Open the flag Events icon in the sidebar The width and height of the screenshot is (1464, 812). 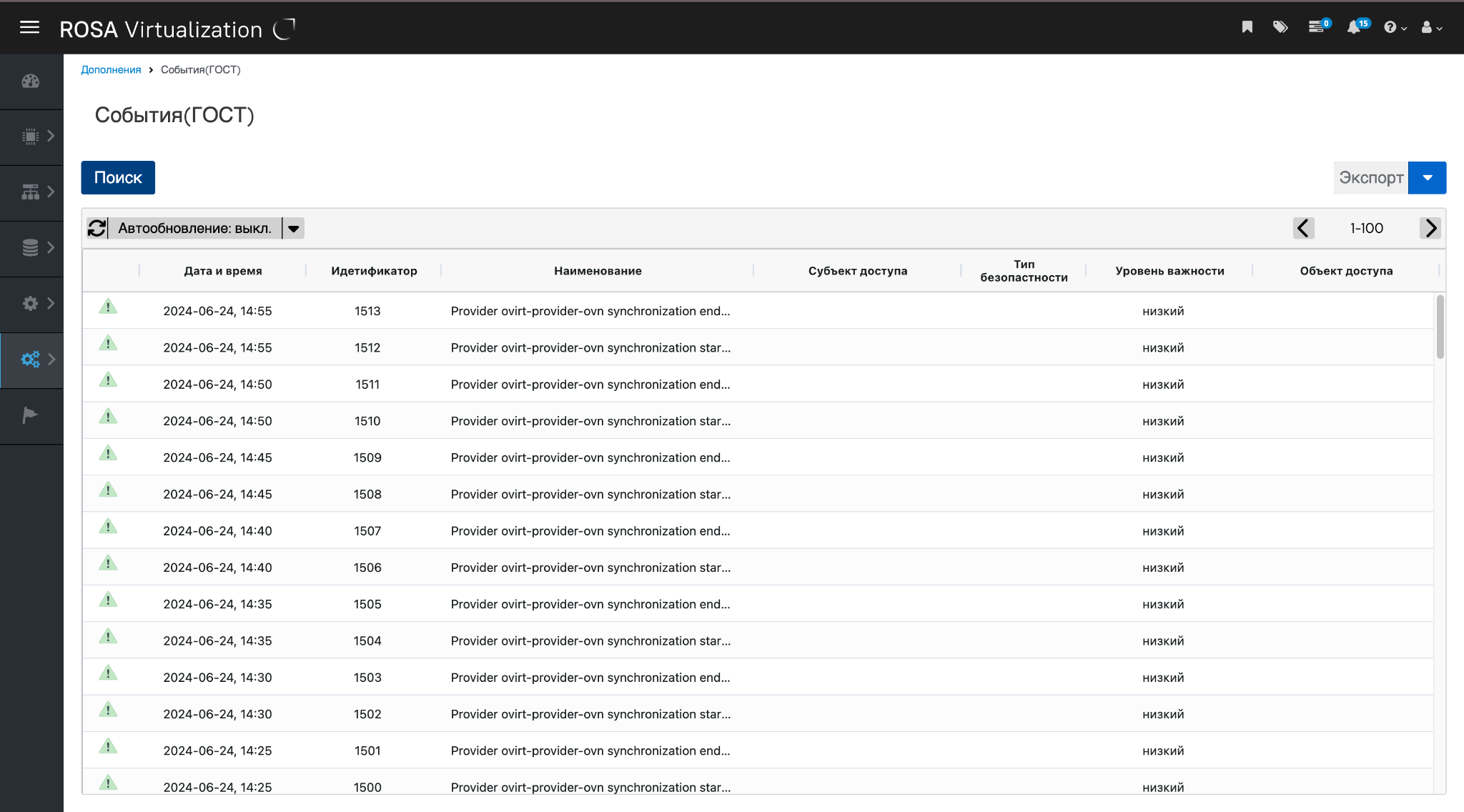point(30,415)
